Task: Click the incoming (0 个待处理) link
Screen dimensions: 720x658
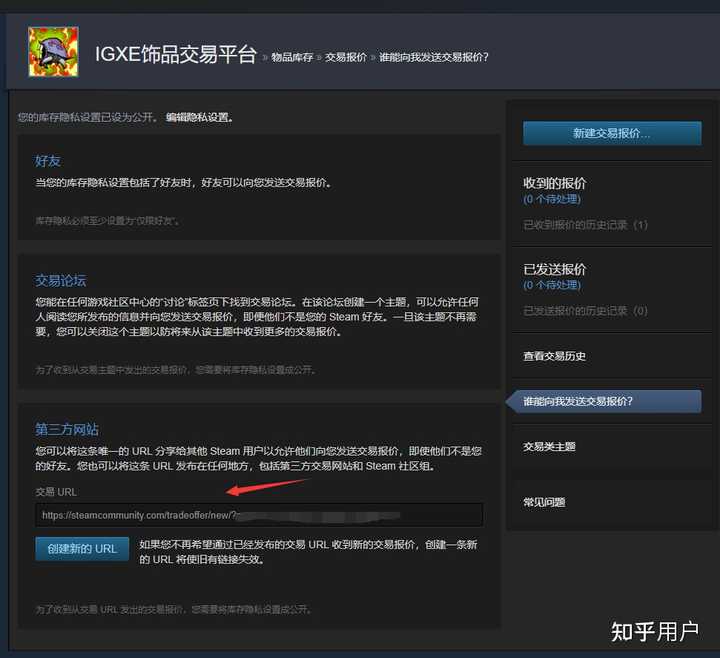Action: pos(552,199)
